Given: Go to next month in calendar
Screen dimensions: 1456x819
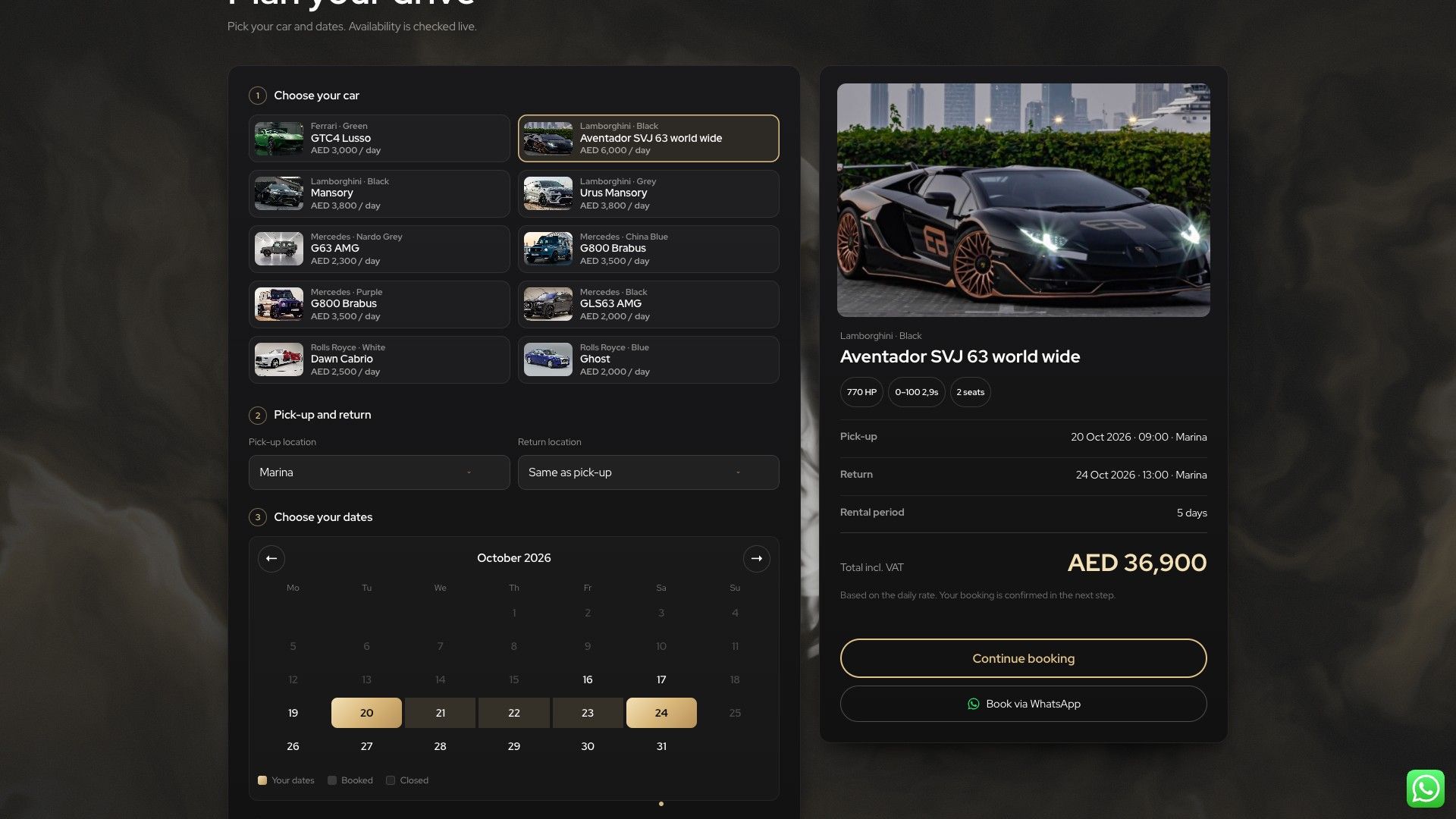Looking at the screenshot, I should point(756,559).
